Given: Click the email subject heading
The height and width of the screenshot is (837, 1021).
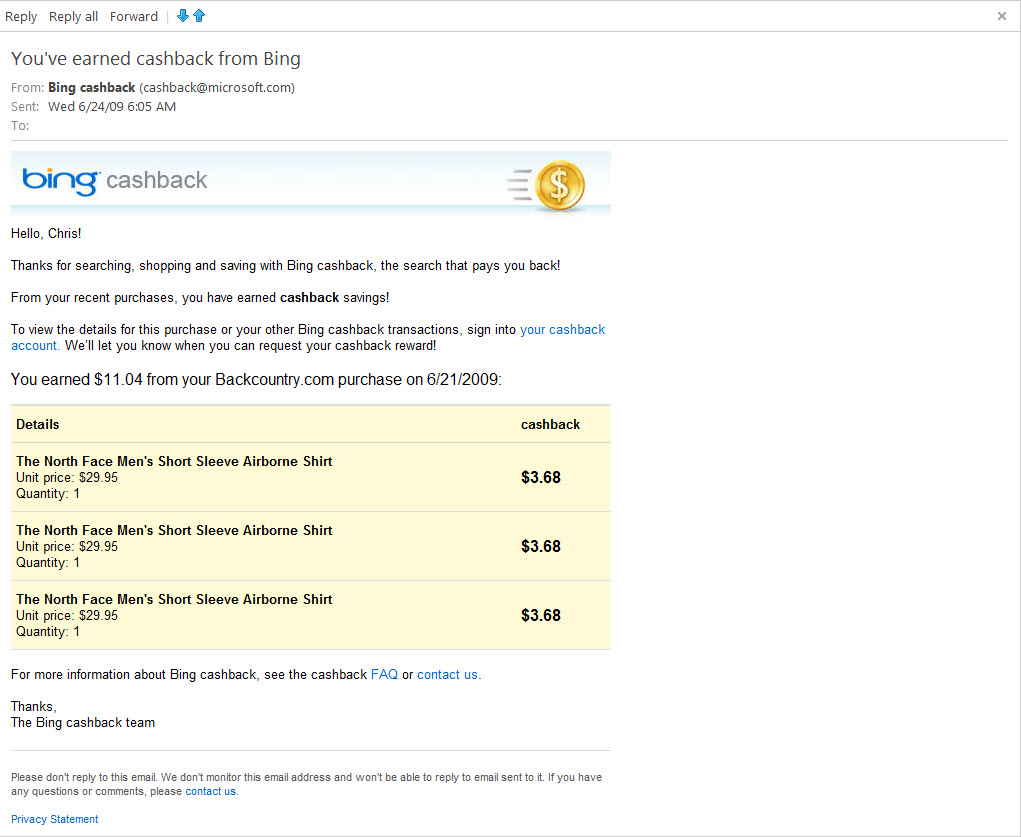Looking at the screenshot, I should 156,59.
